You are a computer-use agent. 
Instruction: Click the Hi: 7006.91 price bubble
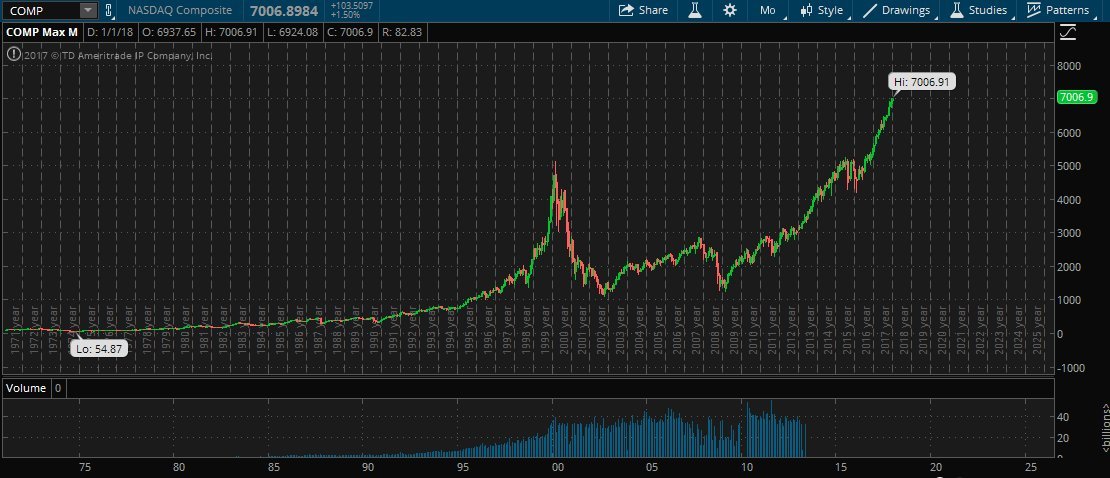[922, 82]
